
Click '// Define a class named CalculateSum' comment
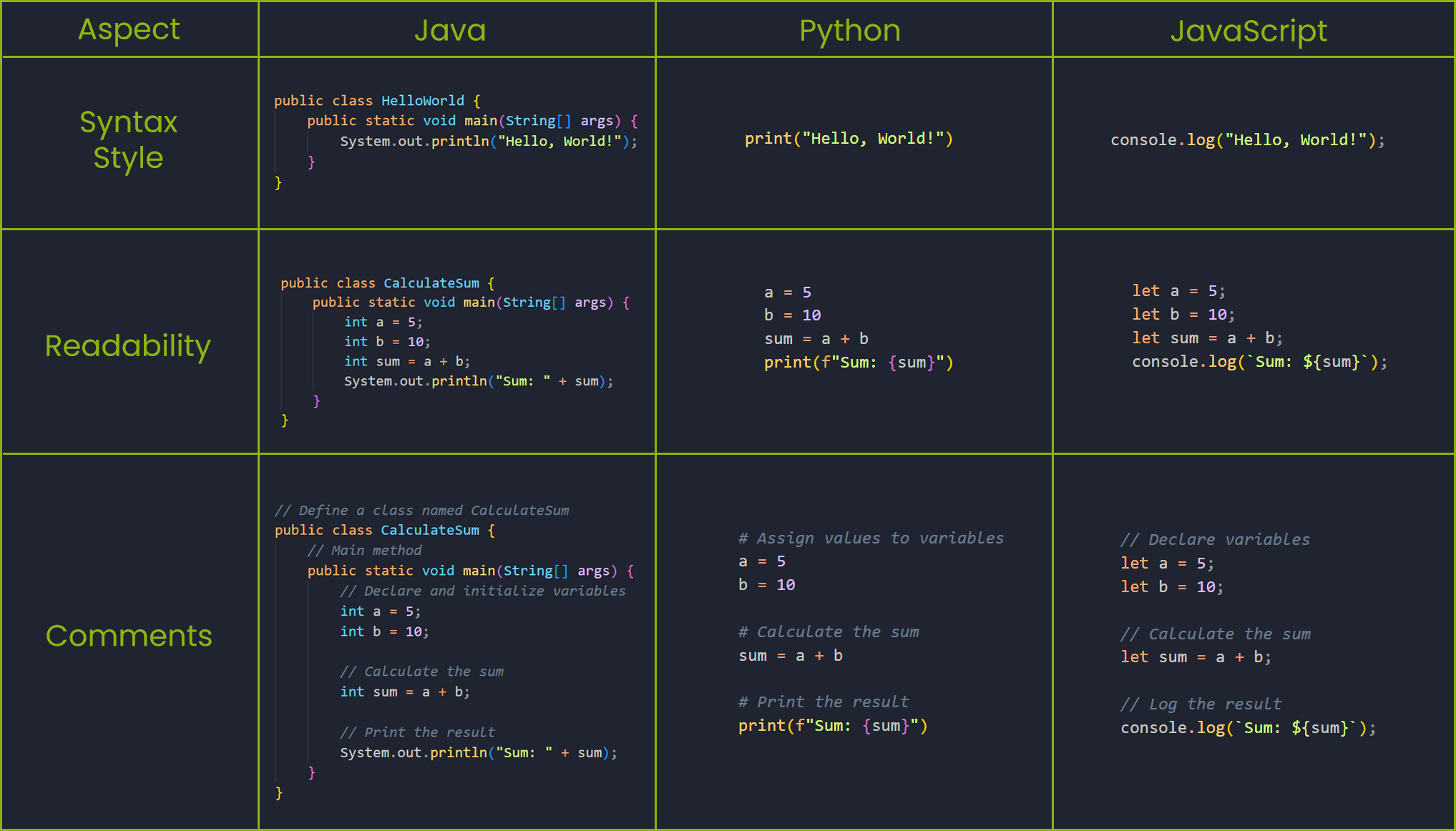pos(422,511)
